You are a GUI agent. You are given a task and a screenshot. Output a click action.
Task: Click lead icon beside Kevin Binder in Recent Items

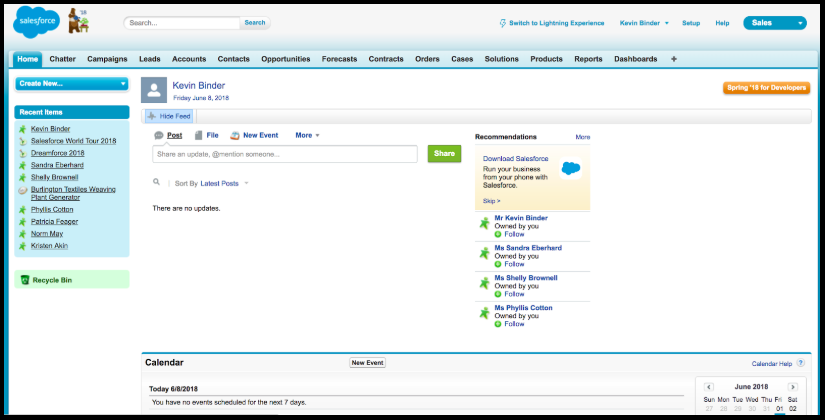pyautogui.click(x=23, y=129)
